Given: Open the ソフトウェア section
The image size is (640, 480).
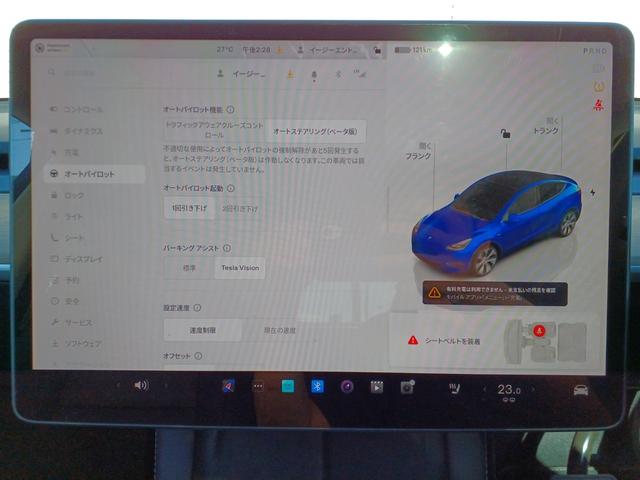Looking at the screenshot, I should click(x=76, y=344).
